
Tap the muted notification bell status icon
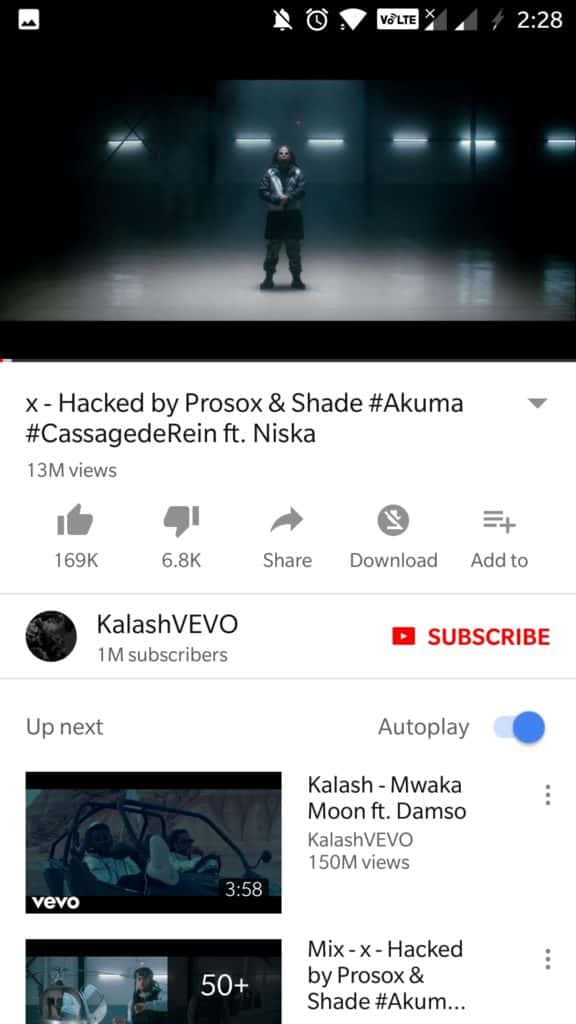click(x=283, y=20)
